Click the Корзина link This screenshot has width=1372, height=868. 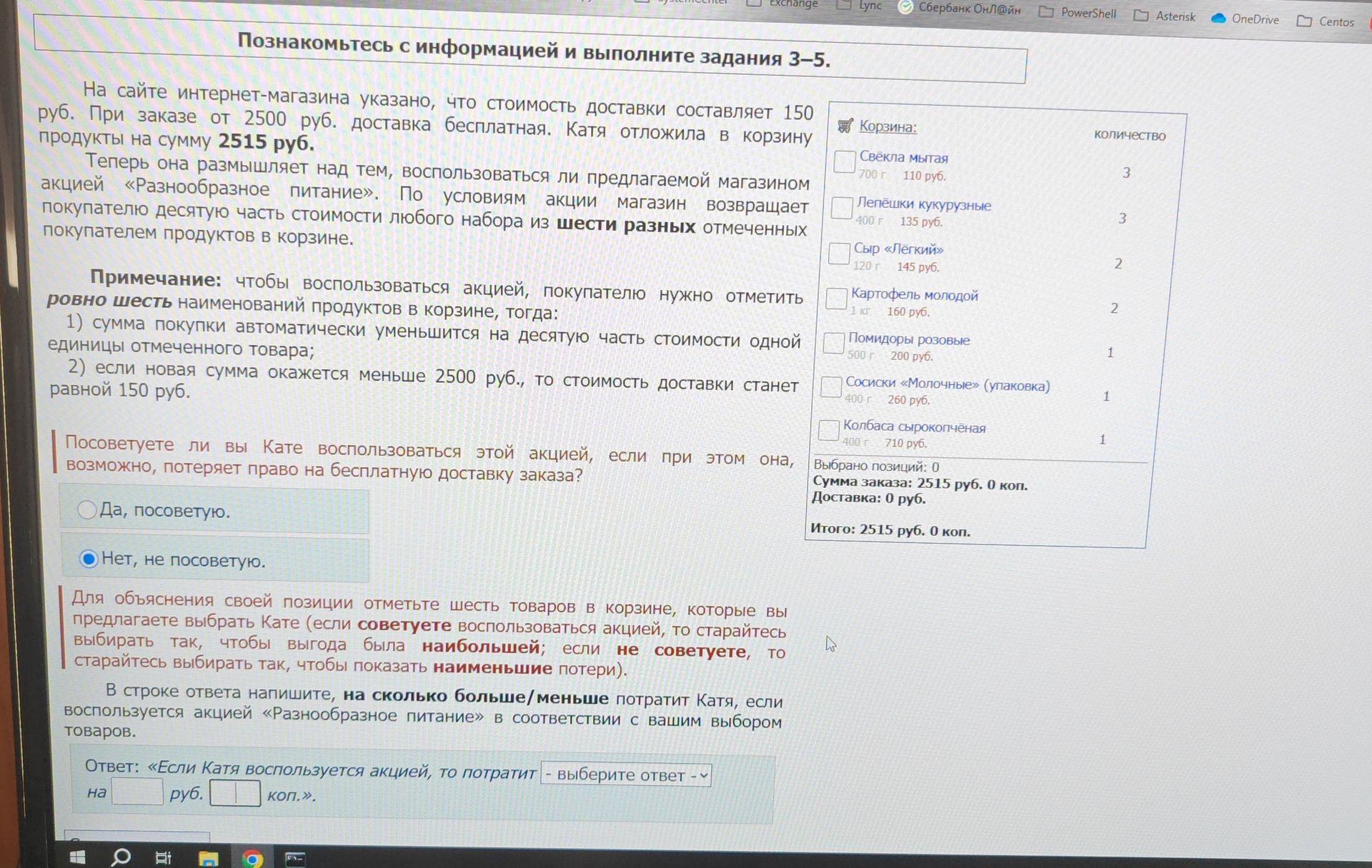click(888, 126)
